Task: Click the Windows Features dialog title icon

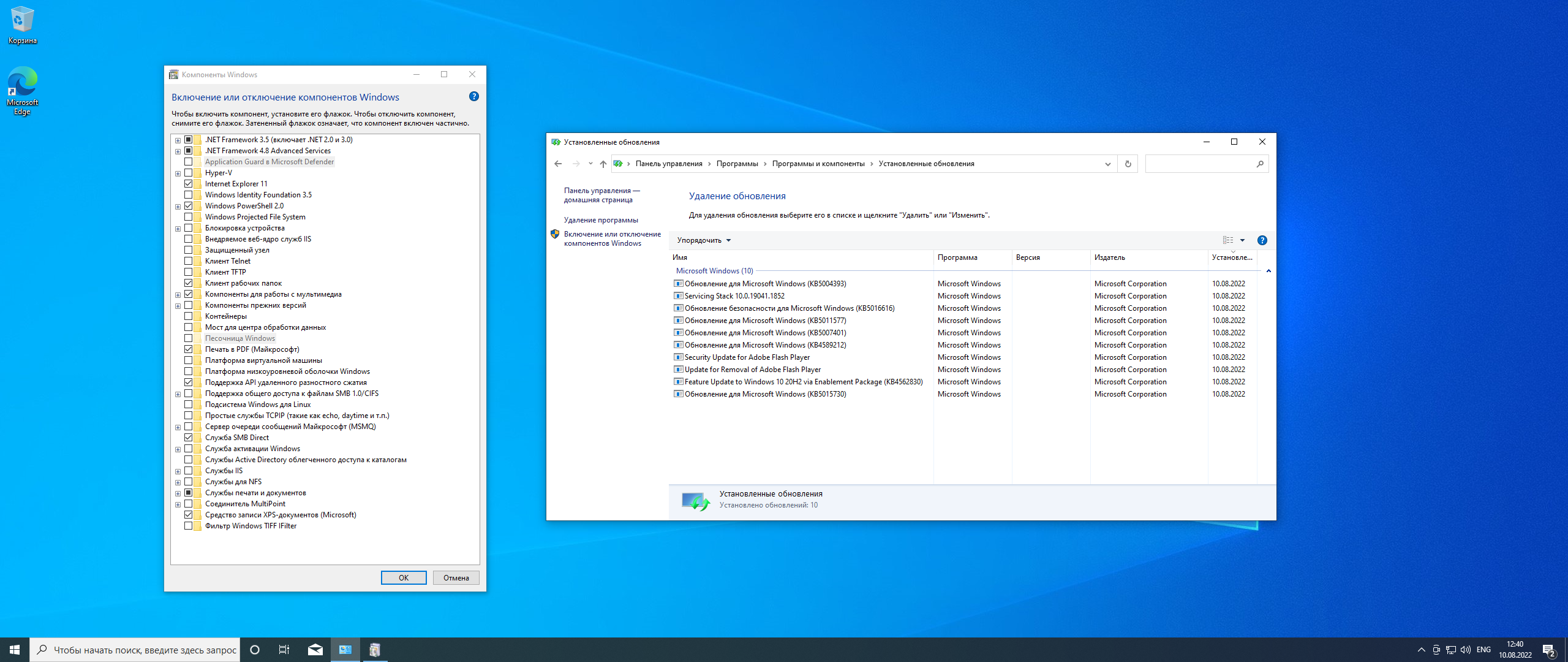Action: 173,75
